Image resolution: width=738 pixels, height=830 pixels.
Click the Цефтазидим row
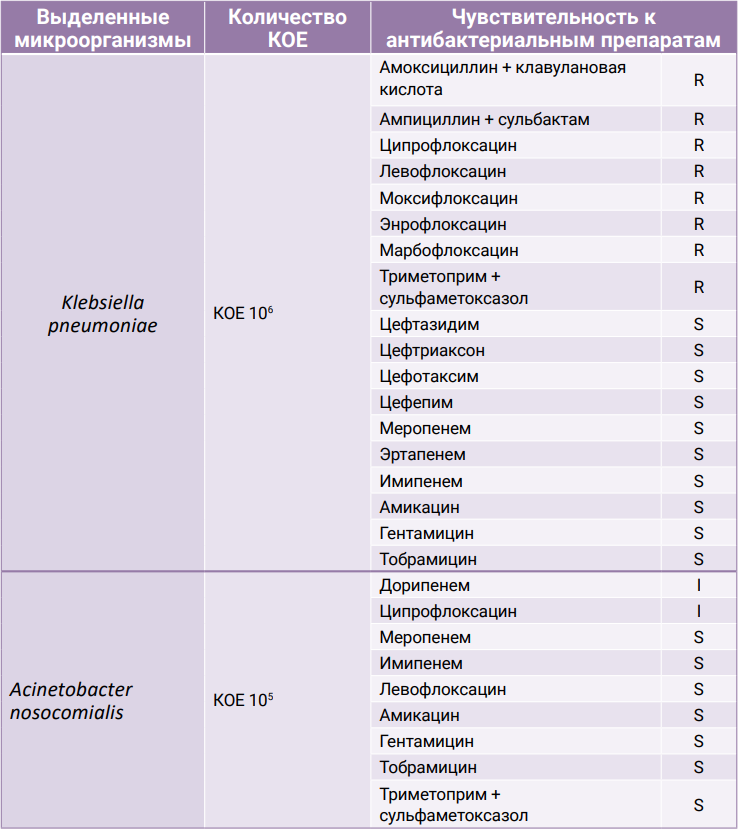429,325
